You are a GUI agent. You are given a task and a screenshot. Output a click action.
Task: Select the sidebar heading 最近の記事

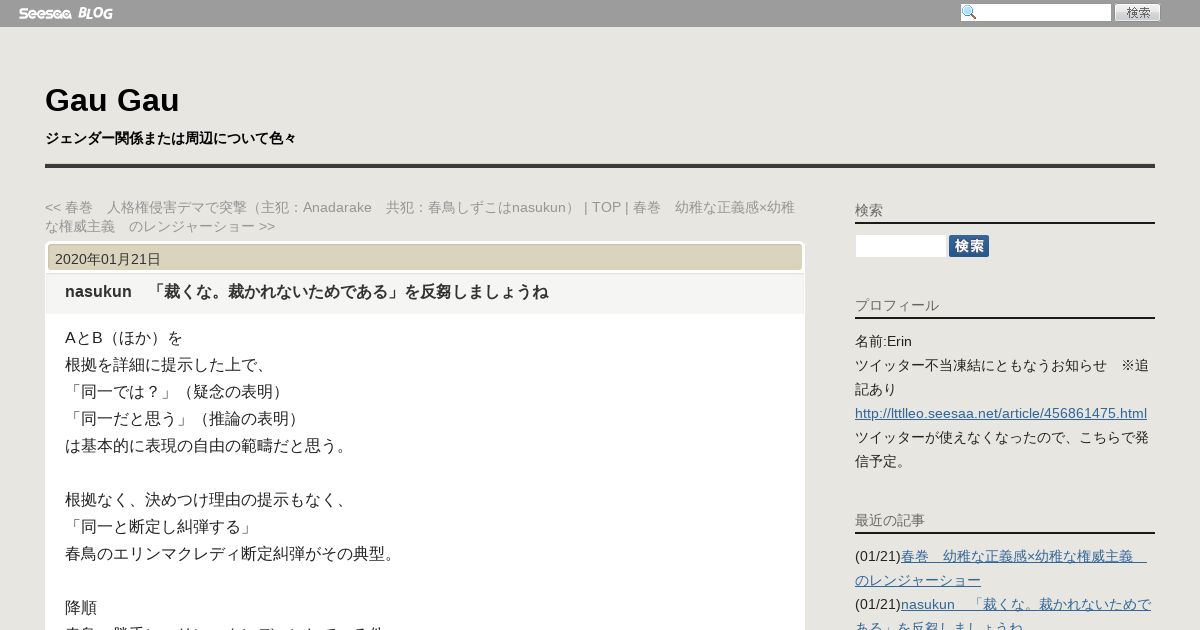coord(890,520)
